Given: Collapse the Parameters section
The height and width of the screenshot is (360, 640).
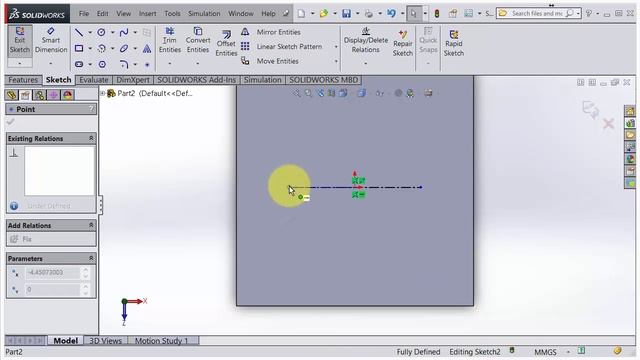Looking at the screenshot, I should [91, 258].
